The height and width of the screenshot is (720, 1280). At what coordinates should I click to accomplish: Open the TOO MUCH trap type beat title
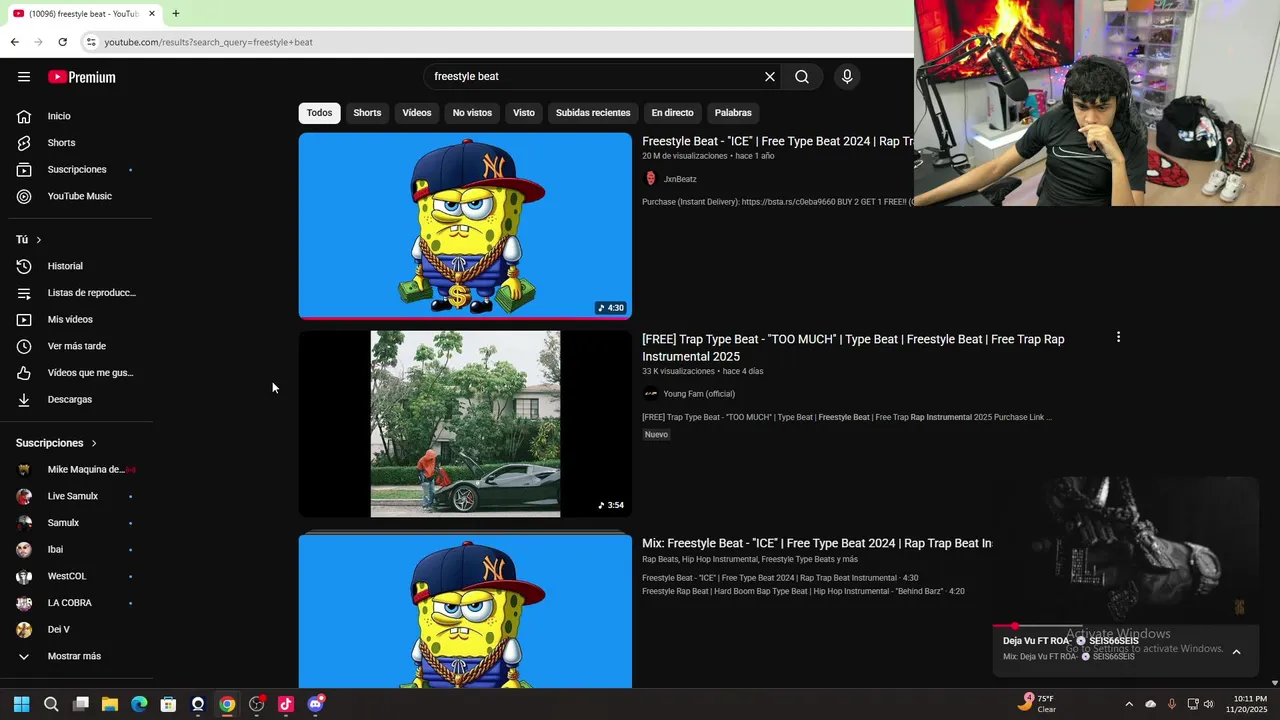point(853,348)
